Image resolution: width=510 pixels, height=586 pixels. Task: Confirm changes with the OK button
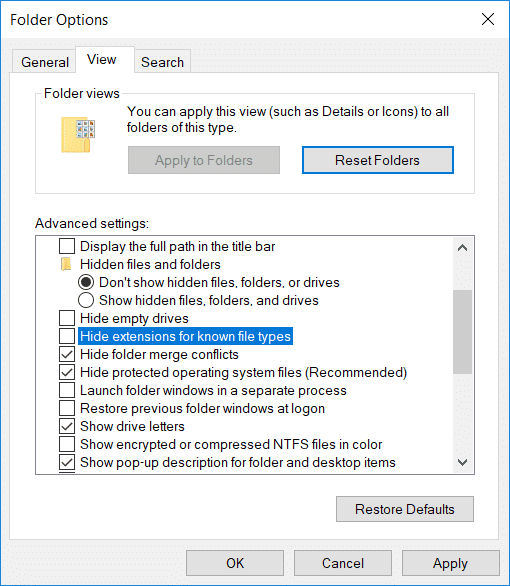pyautogui.click(x=235, y=563)
